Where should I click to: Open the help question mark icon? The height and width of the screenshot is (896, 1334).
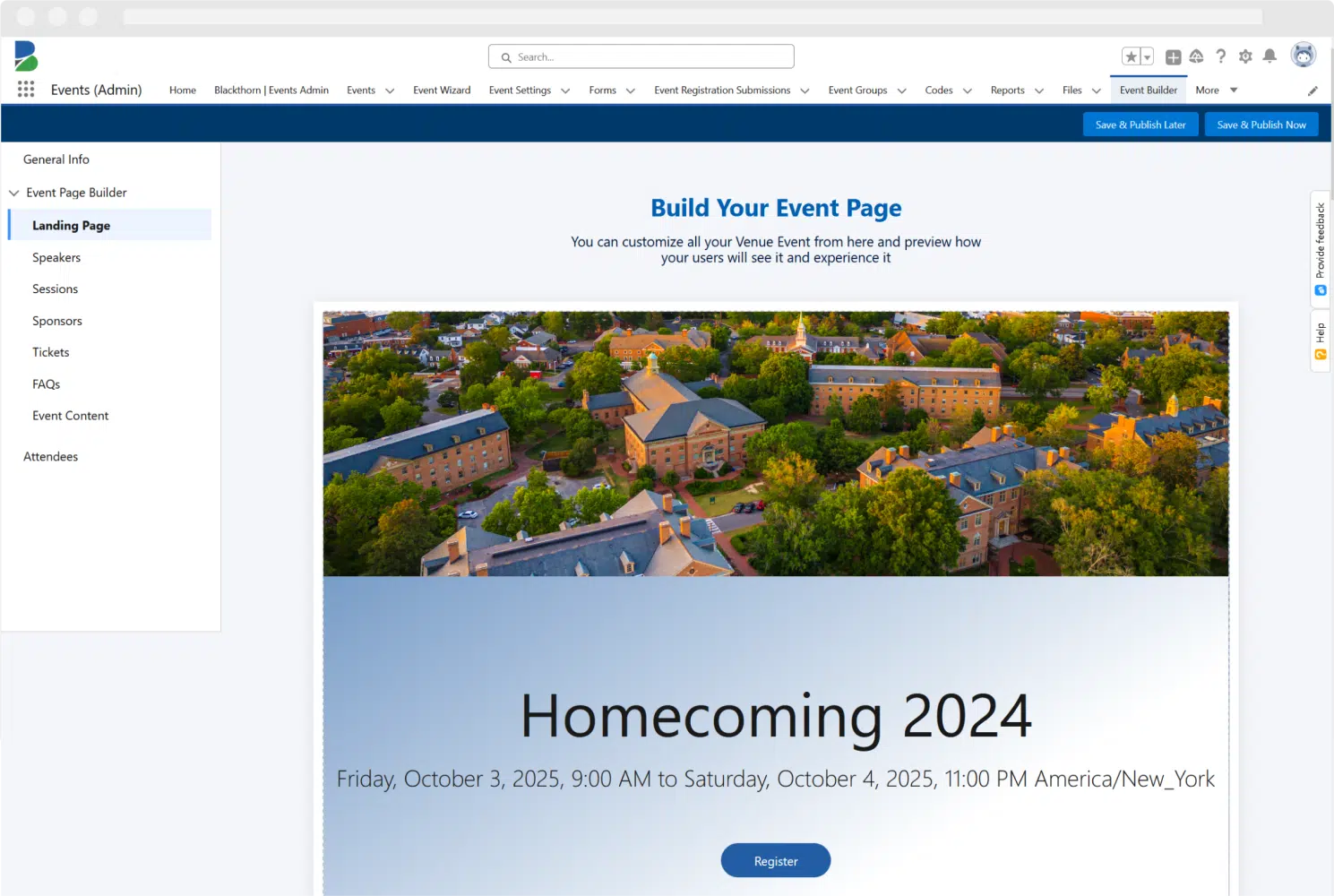coord(1220,56)
